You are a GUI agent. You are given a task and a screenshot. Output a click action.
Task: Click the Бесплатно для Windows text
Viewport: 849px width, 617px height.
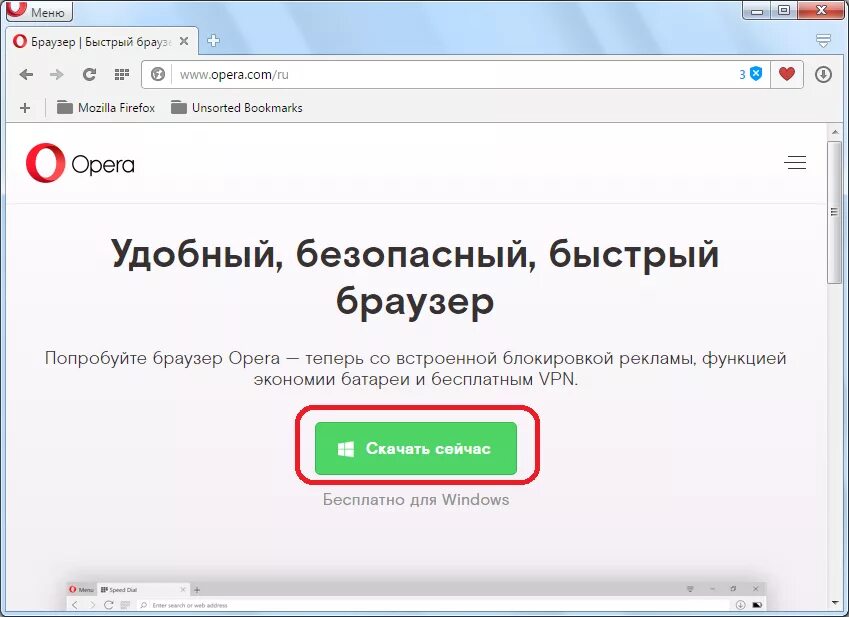point(416,499)
